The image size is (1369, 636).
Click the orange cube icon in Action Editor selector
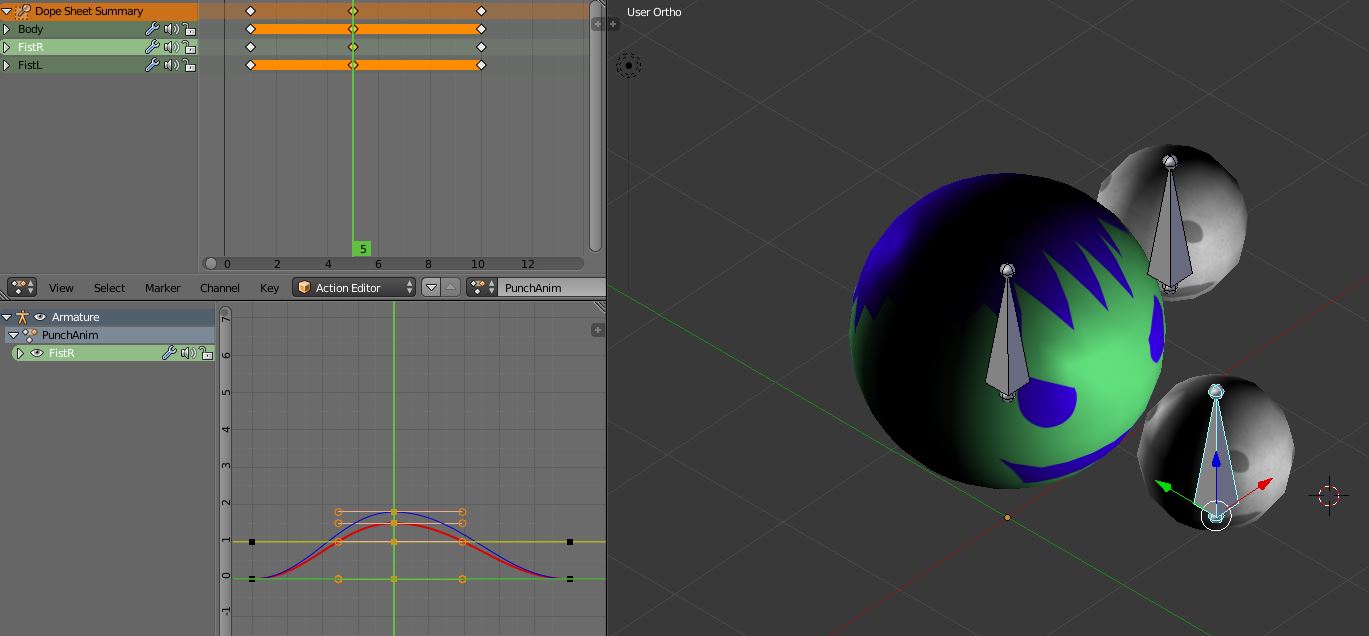click(304, 287)
